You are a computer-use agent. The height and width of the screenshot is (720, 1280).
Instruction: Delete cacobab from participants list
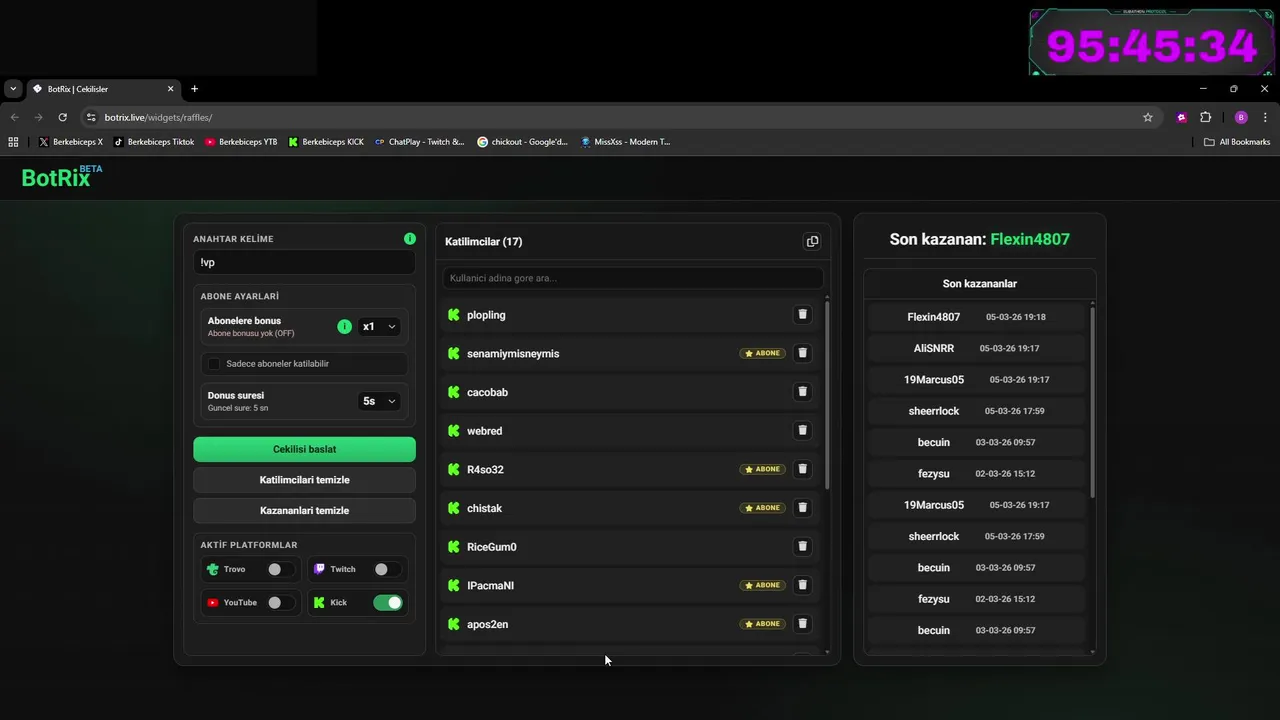[802, 392]
